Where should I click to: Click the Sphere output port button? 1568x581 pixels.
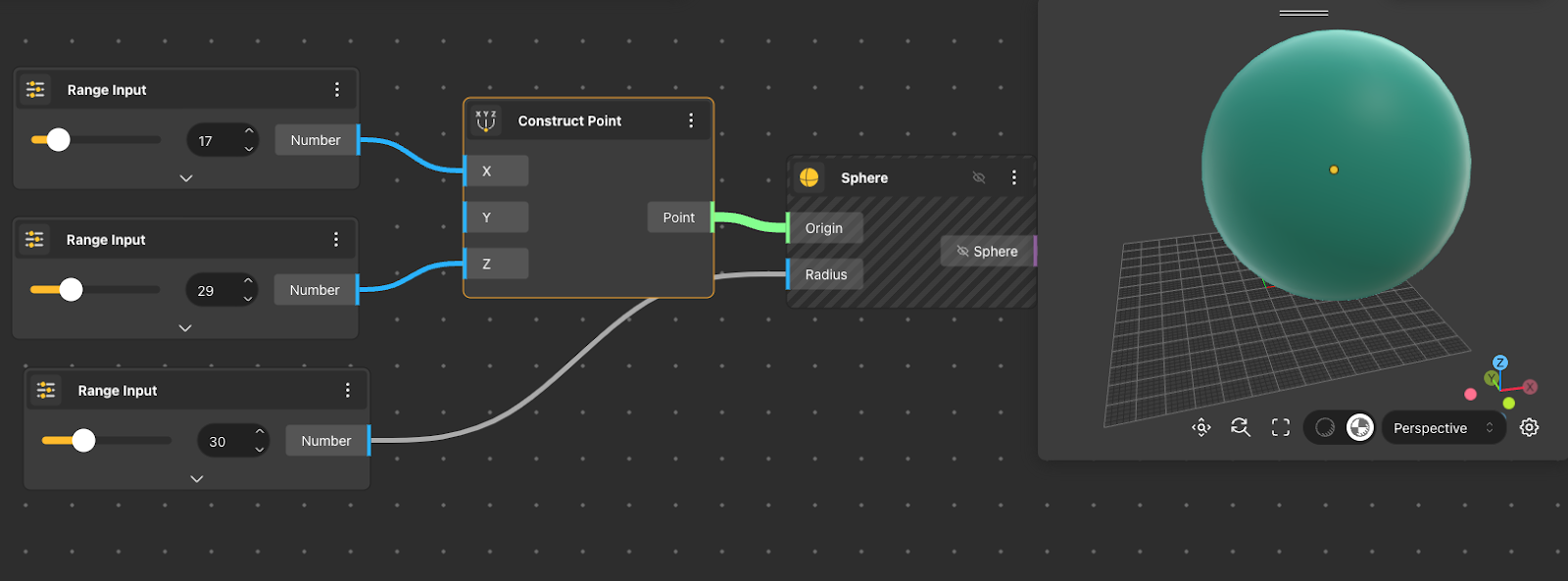987,252
